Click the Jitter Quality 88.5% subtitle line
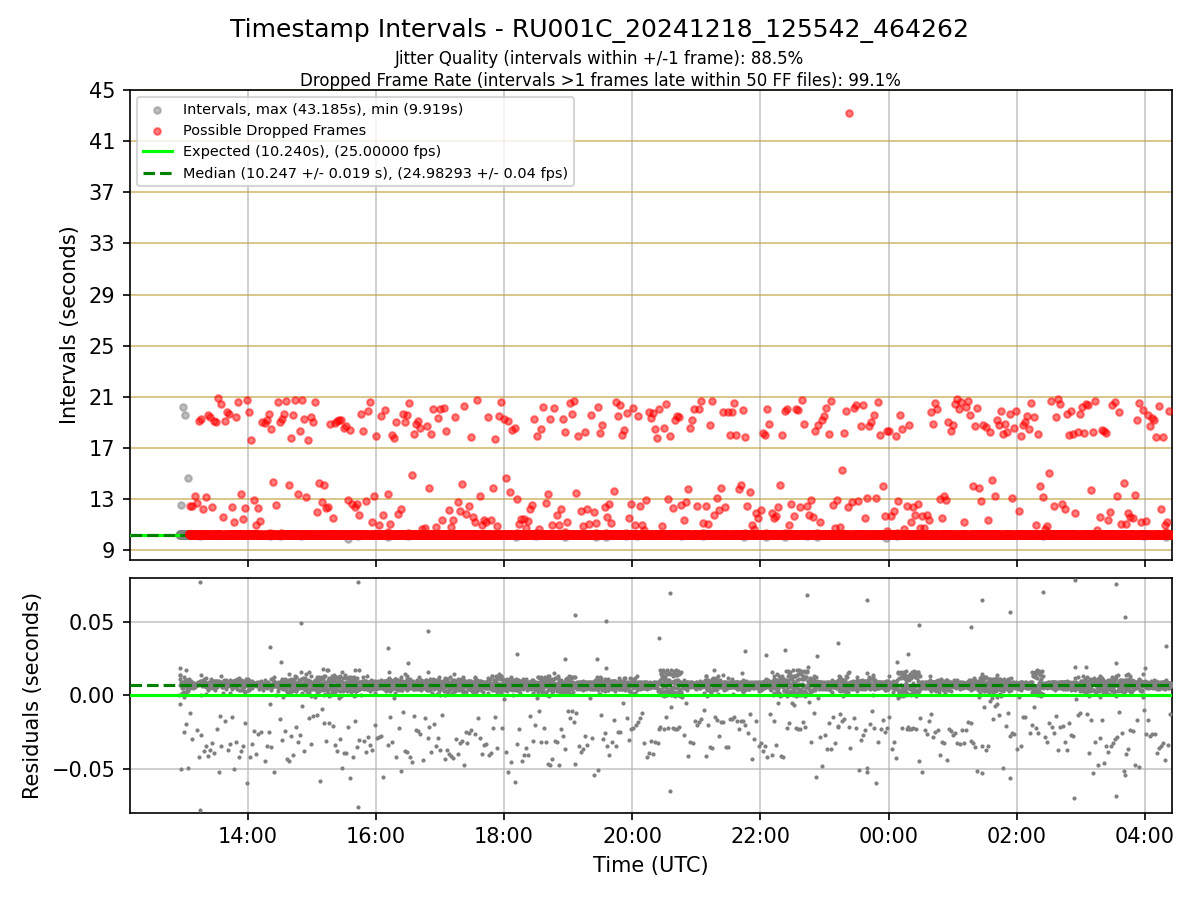1200x900 pixels. pyautogui.click(x=599, y=58)
